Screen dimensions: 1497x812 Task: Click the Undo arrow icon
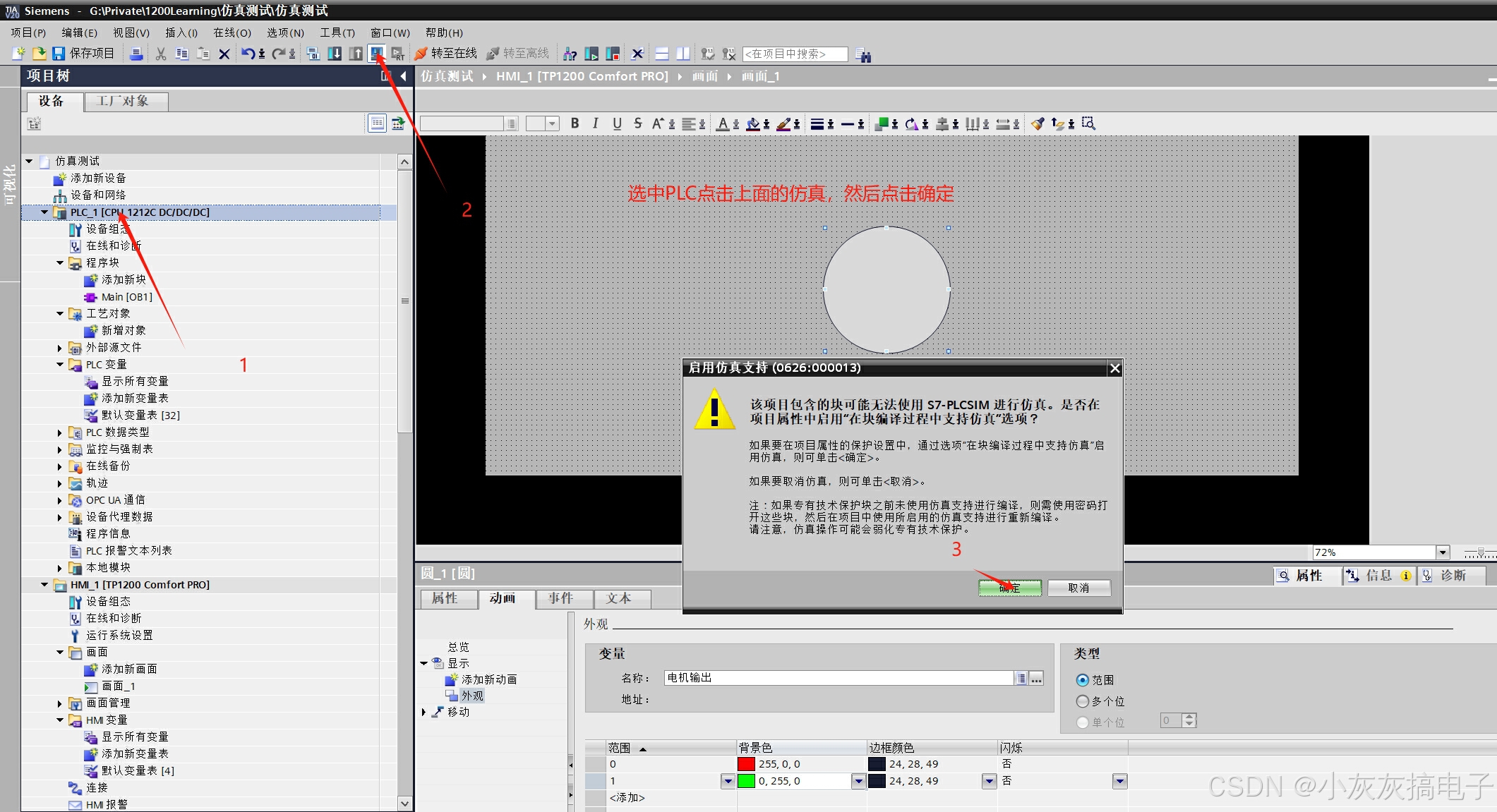point(248,54)
